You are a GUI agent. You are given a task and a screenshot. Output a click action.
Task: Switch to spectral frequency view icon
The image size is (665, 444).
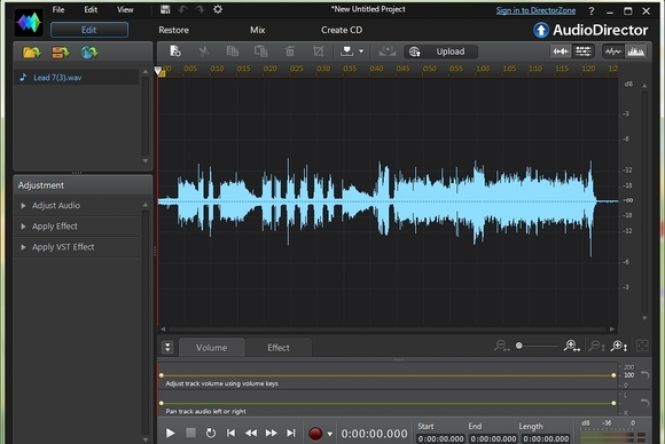point(636,52)
